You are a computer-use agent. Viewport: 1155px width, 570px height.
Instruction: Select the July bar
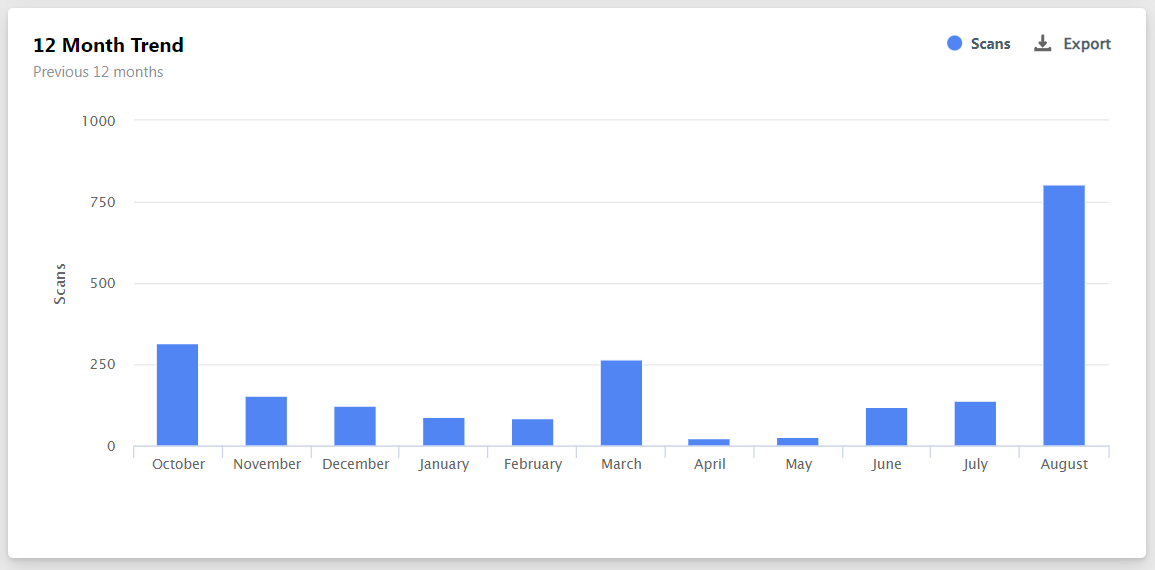point(975,424)
